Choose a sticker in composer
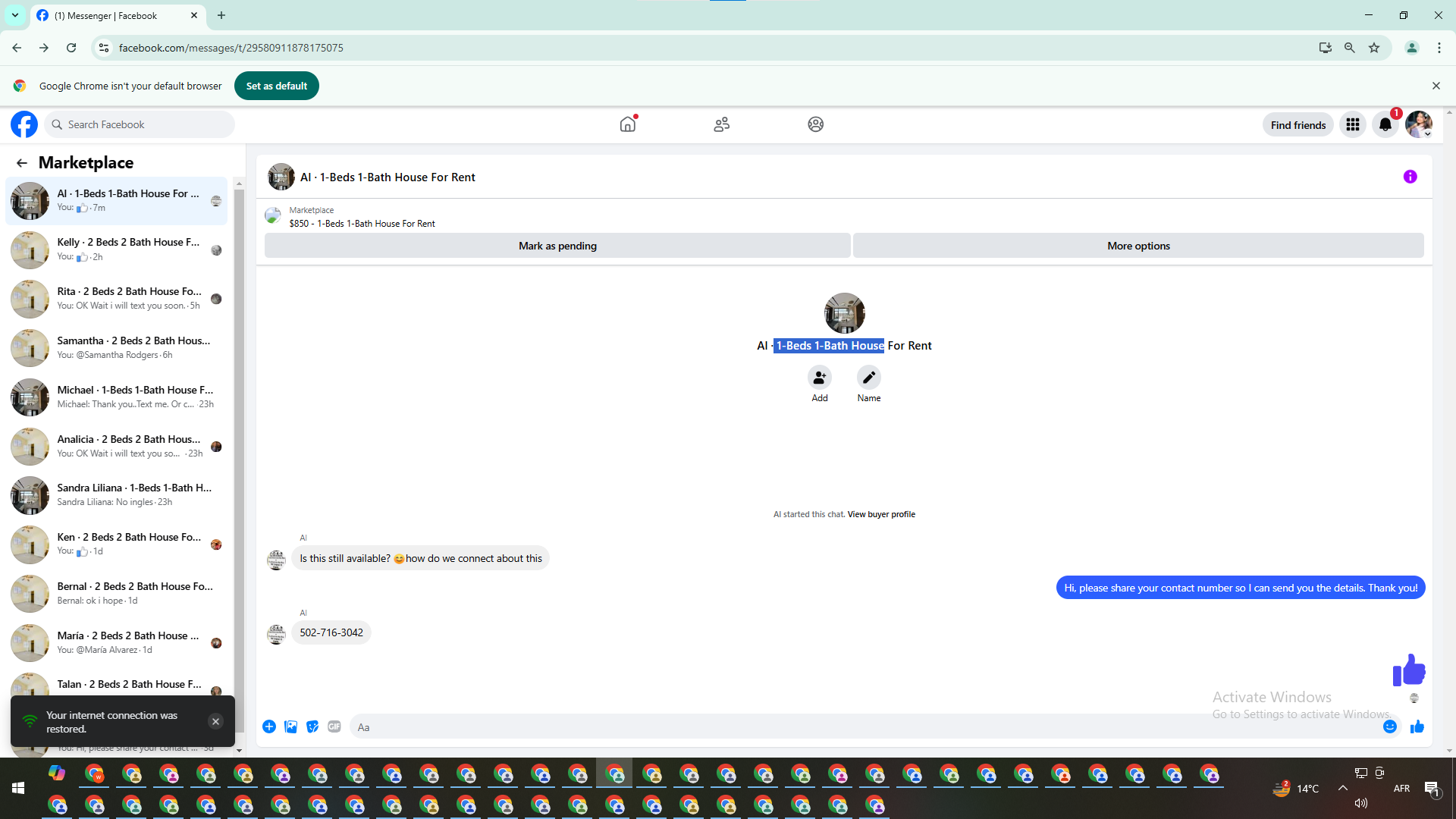The height and width of the screenshot is (819, 1456). point(312,727)
